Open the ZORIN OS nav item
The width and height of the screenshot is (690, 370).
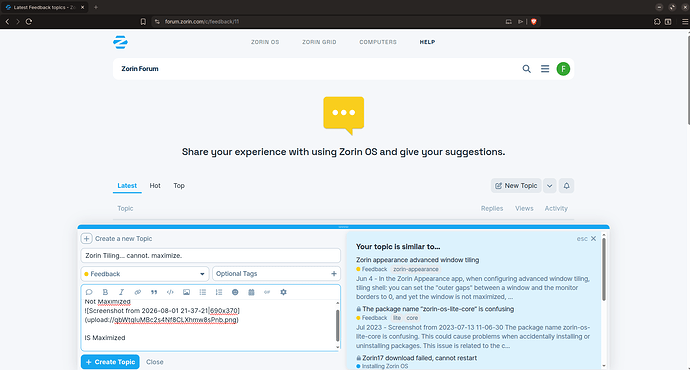pos(265,42)
